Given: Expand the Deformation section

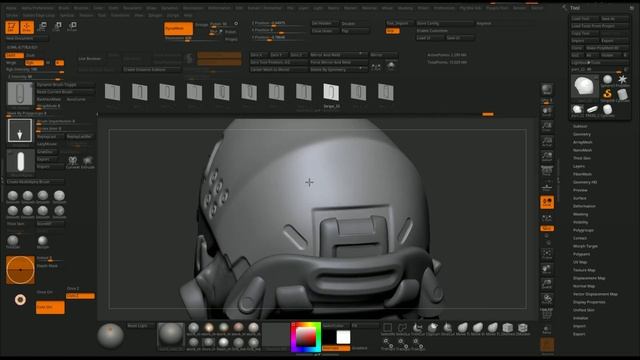Looking at the screenshot, I should coord(584,206).
